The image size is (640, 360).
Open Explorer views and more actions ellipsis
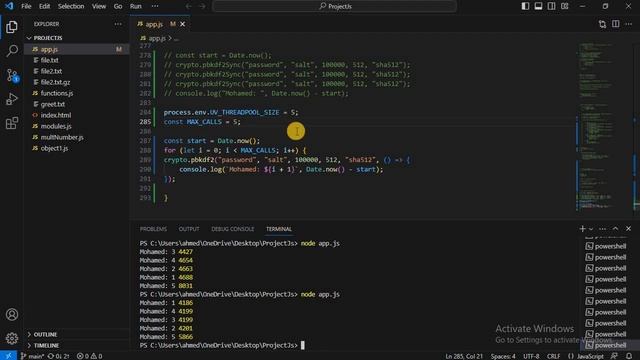point(118,24)
